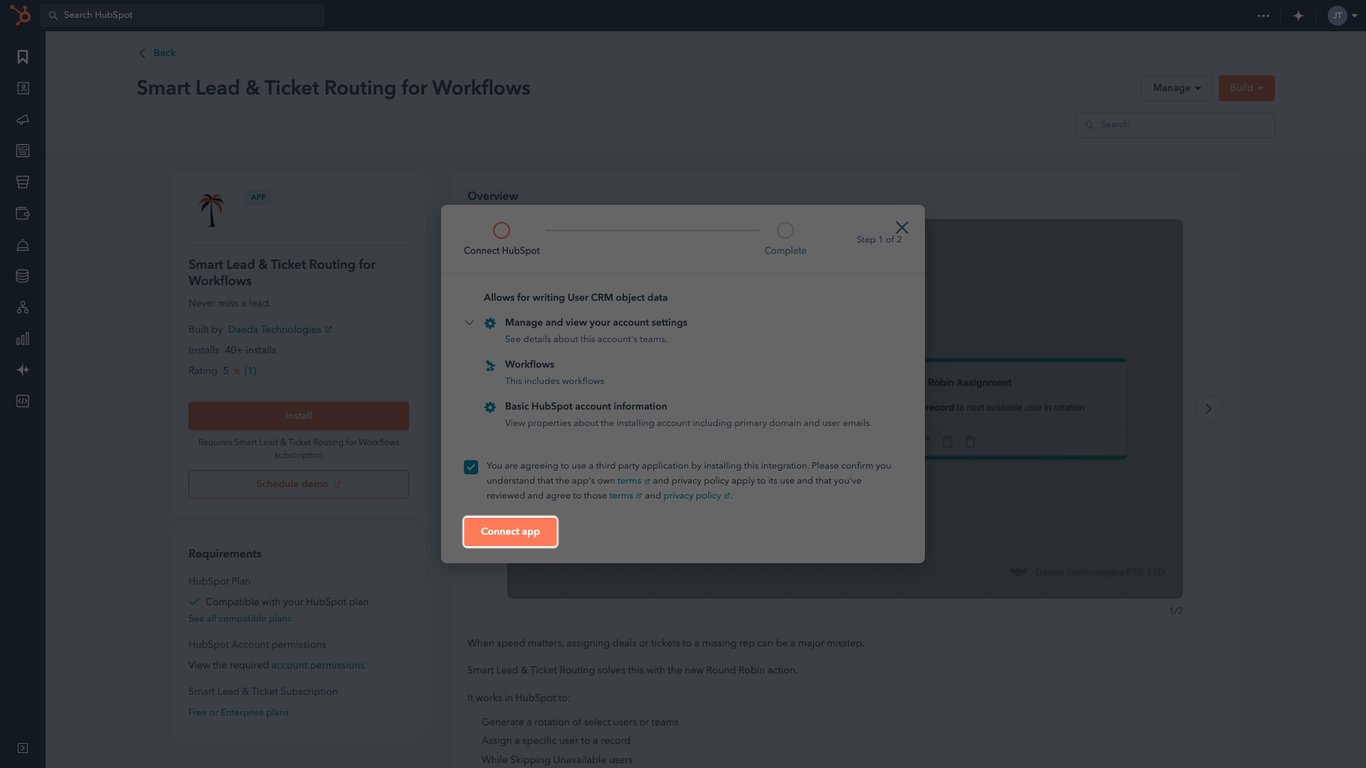1366x768 pixels.
Task: Click the "Step 1 of 2" indicator text
Action: tap(879, 240)
